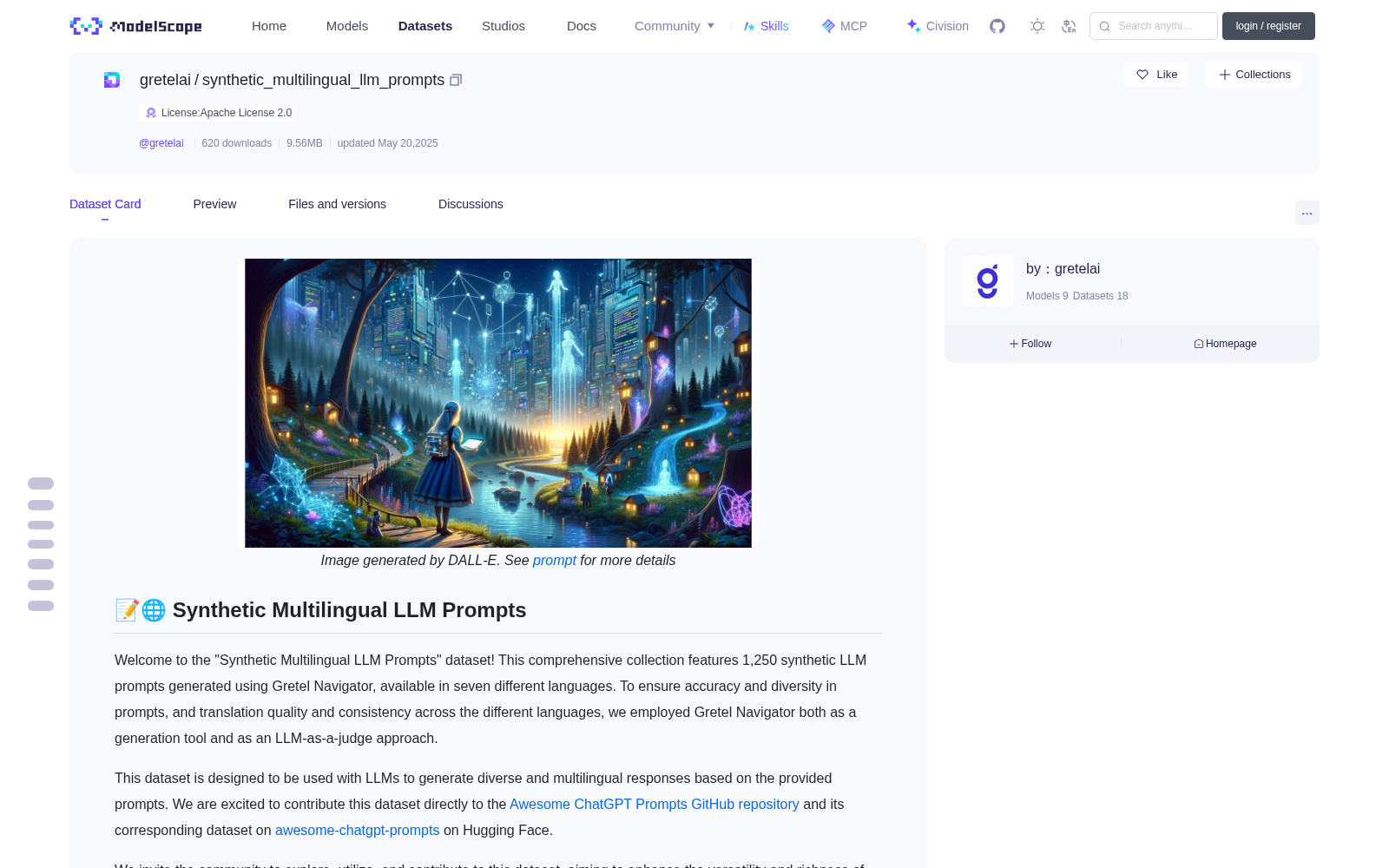Go to Home in navigation

click(269, 26)
